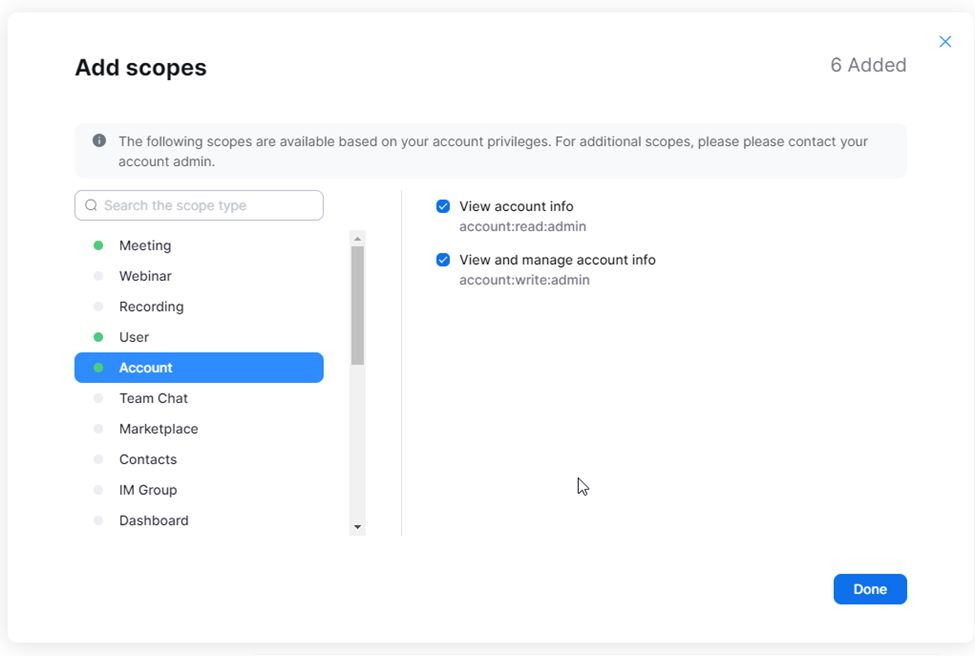975x656 pixels.
Task: Uncheck View account info scope
Action: pos(443,206)
